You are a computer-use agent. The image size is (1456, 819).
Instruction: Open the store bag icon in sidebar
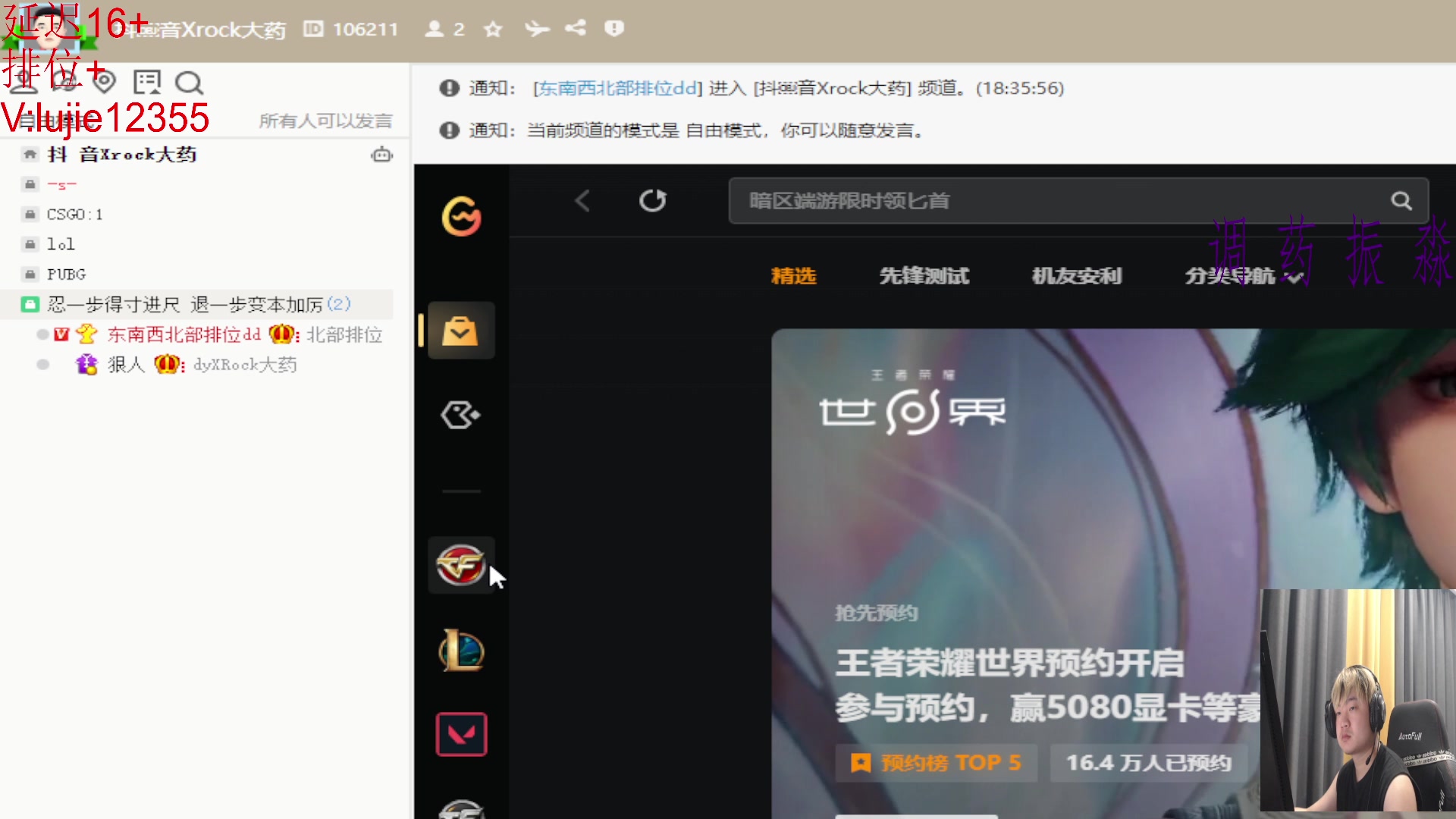coord(460,331)
